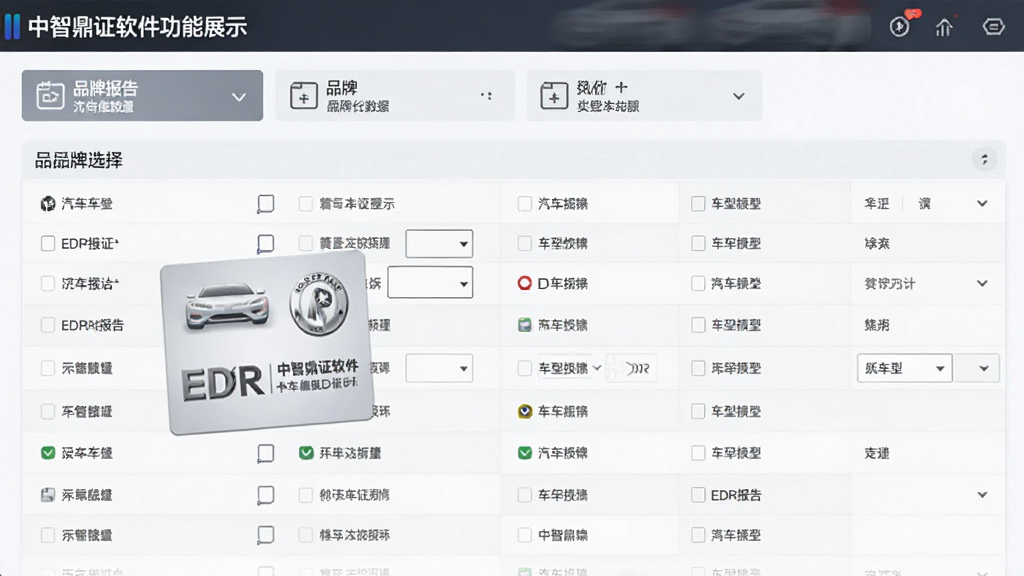Click the 中智鼎证软件功能展示 title text
Screen dimensions: 1024x576
pos(138,27)
